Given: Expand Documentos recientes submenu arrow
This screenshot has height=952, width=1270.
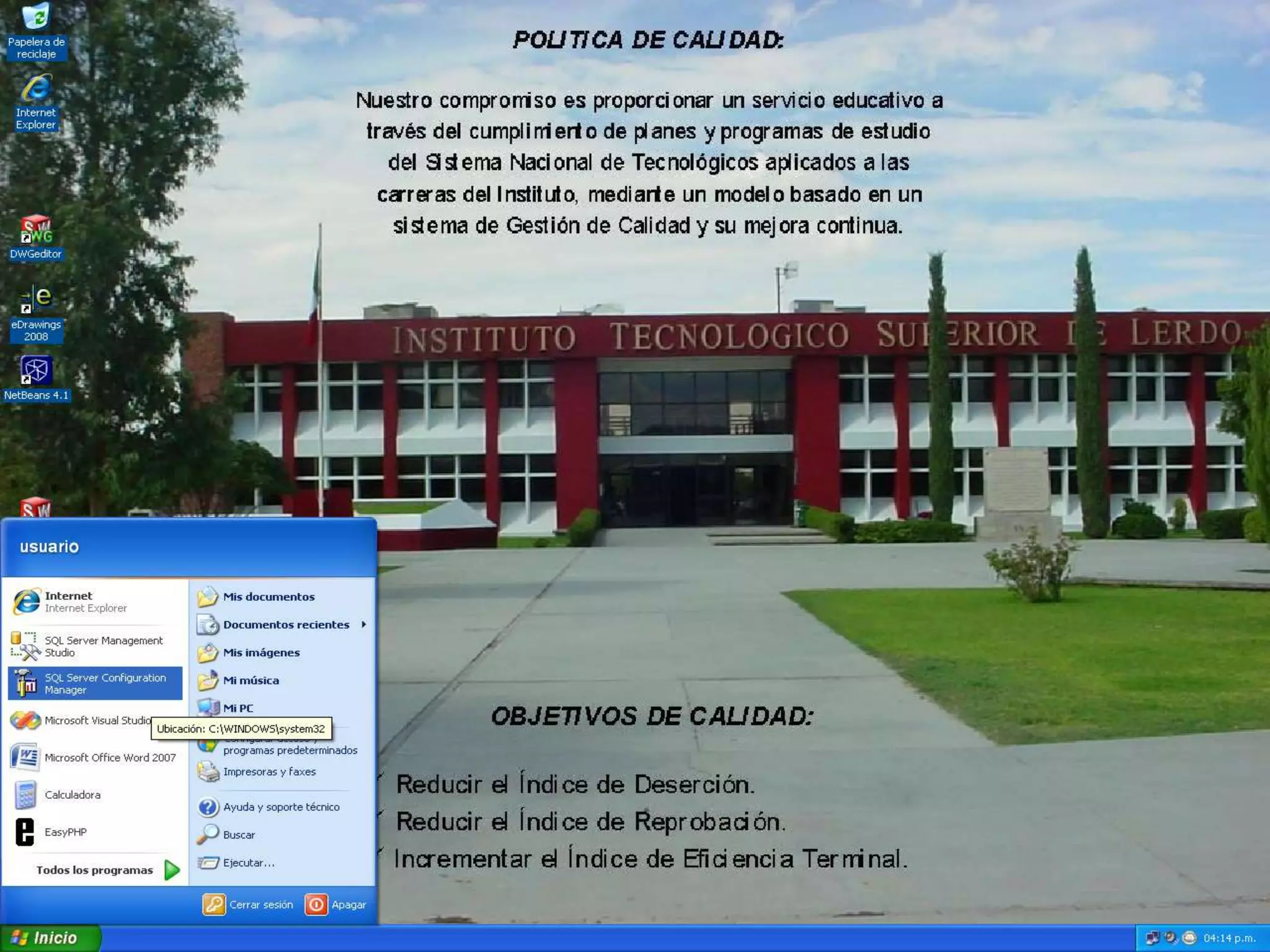Looking at the screenshot, I should (x=364, y=624).
